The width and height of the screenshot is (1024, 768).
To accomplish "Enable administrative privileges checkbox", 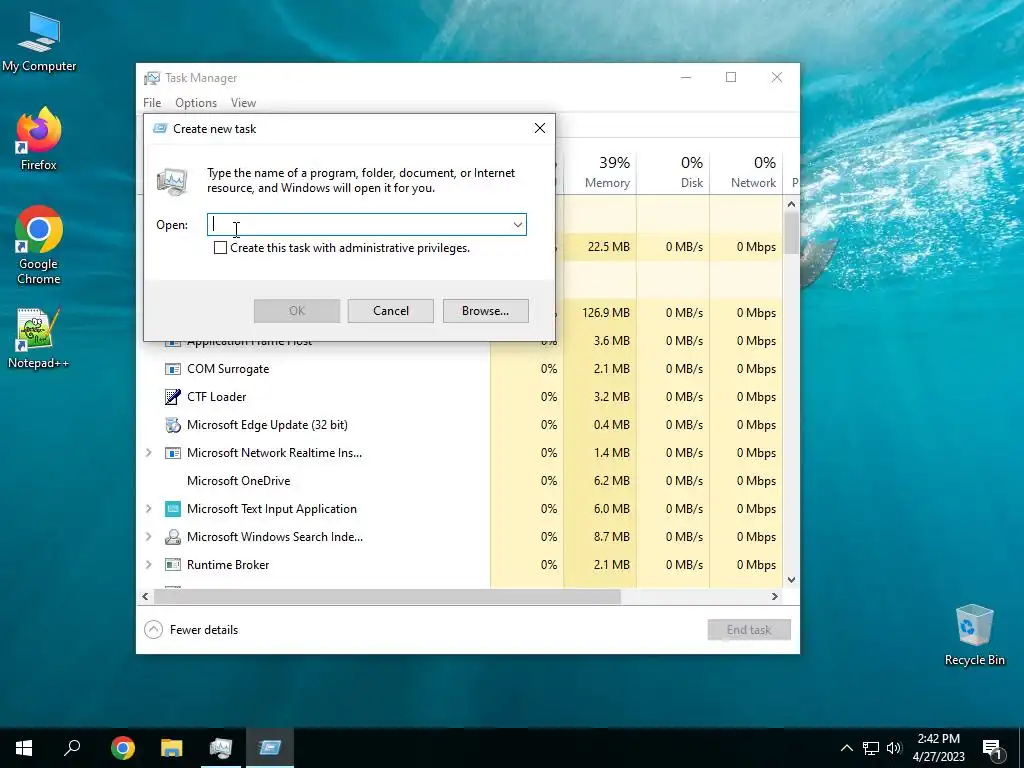I will 221,248.
